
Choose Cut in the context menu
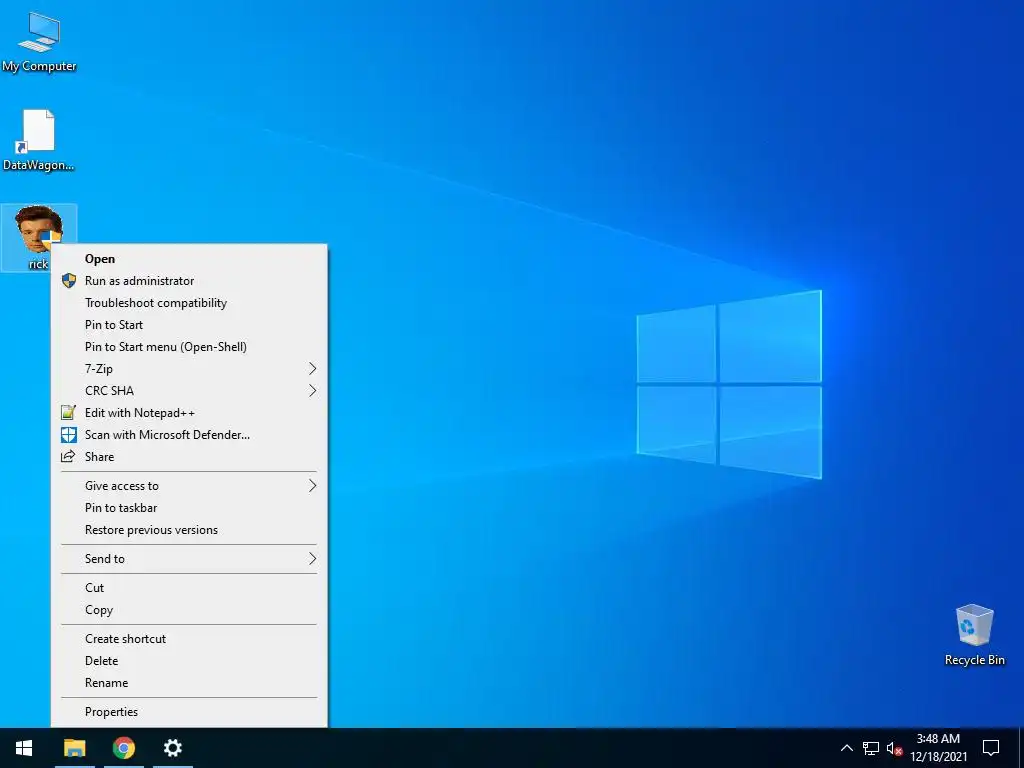point(189,588)
